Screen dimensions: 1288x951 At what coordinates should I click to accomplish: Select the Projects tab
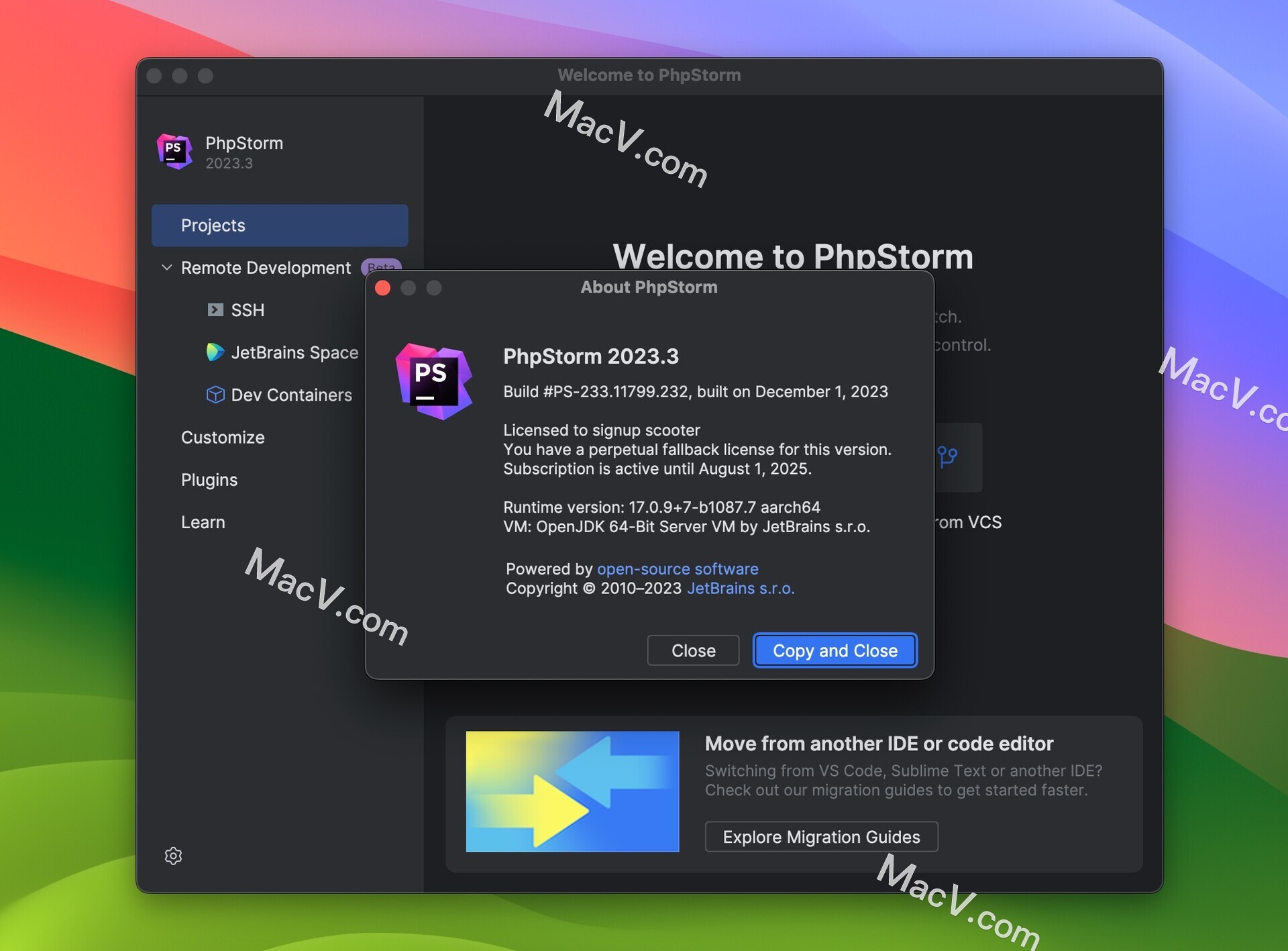280,226
